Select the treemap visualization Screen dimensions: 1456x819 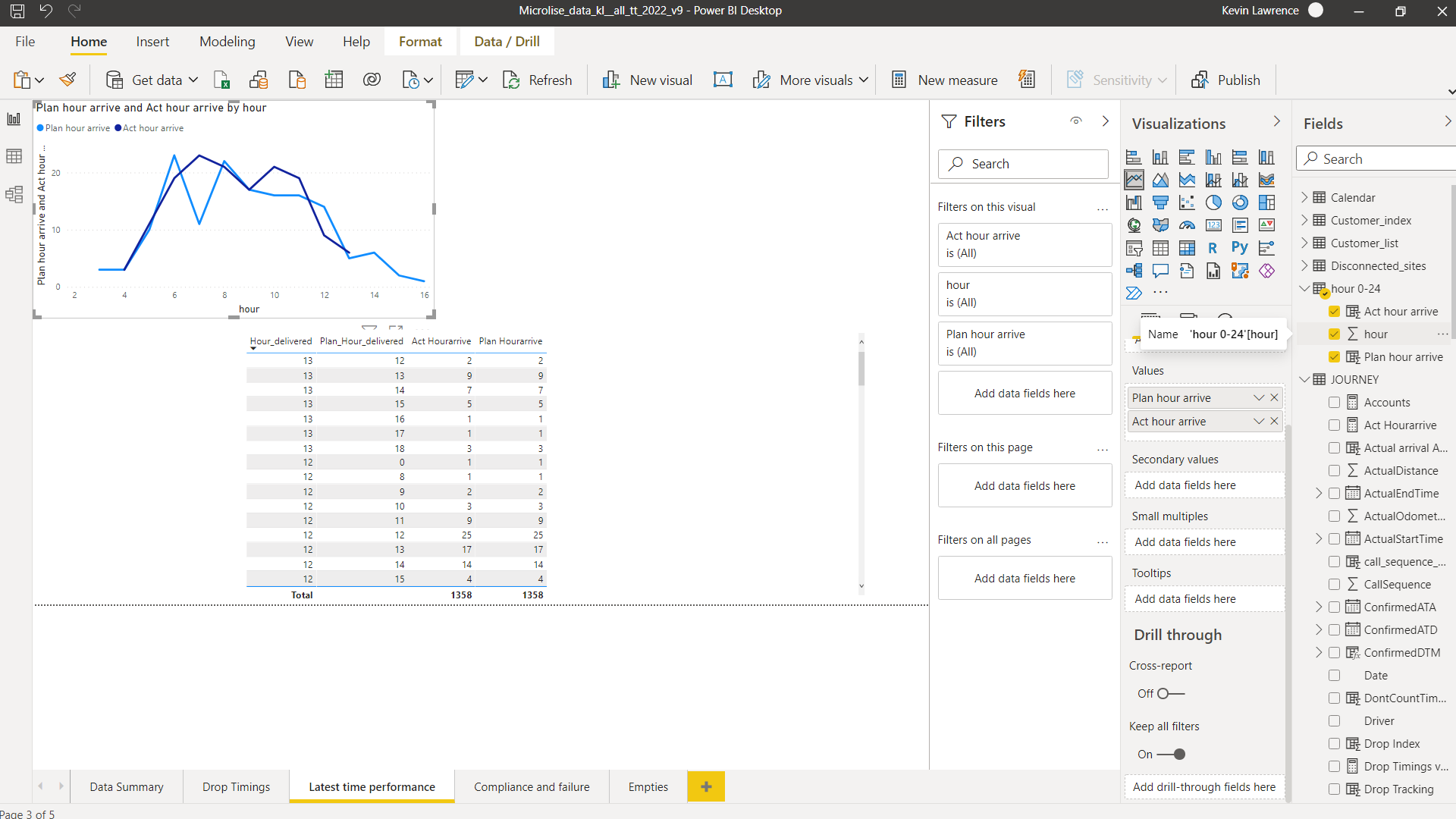click(1266, 202)
